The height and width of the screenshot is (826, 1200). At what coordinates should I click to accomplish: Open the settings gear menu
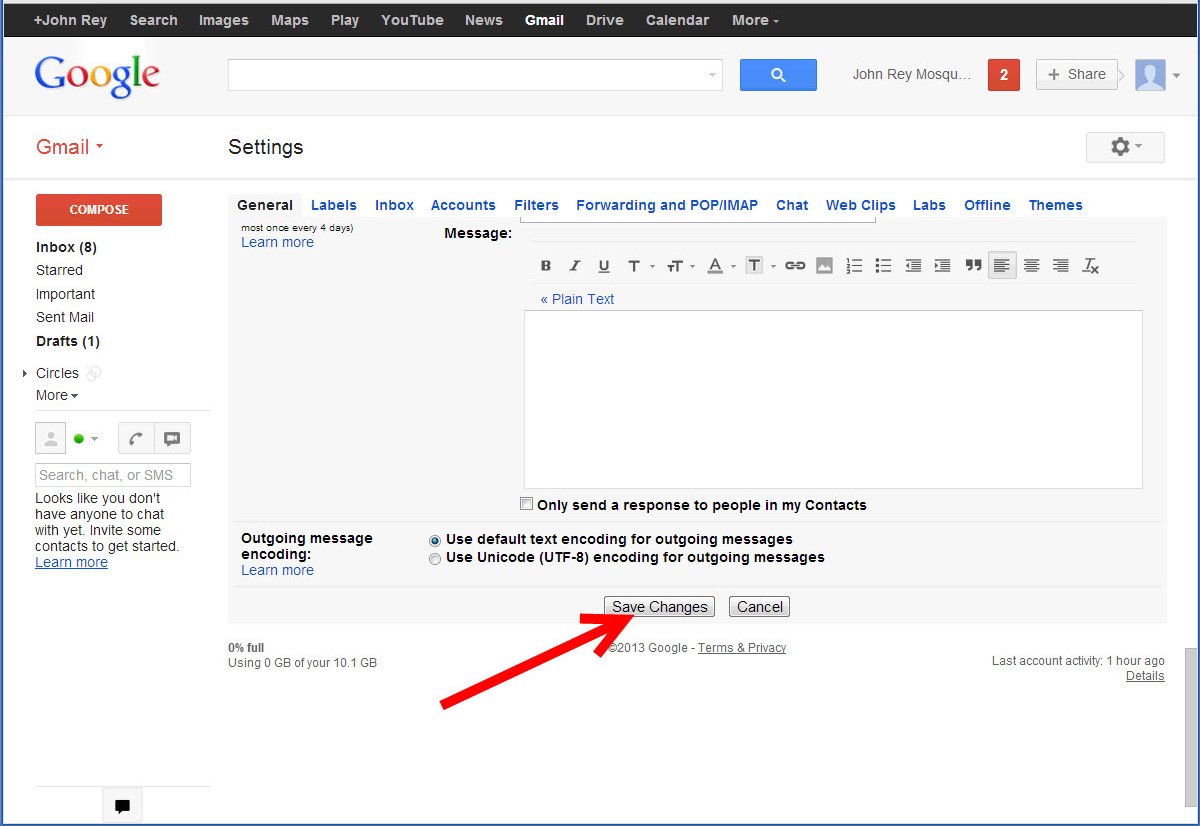(x=1125, y=147)
